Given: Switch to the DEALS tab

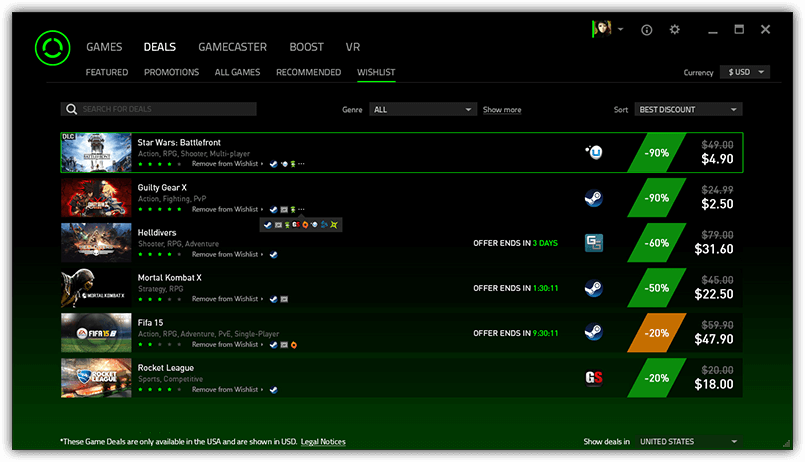Looking at the screenshot, I should [x=160, y=47].
